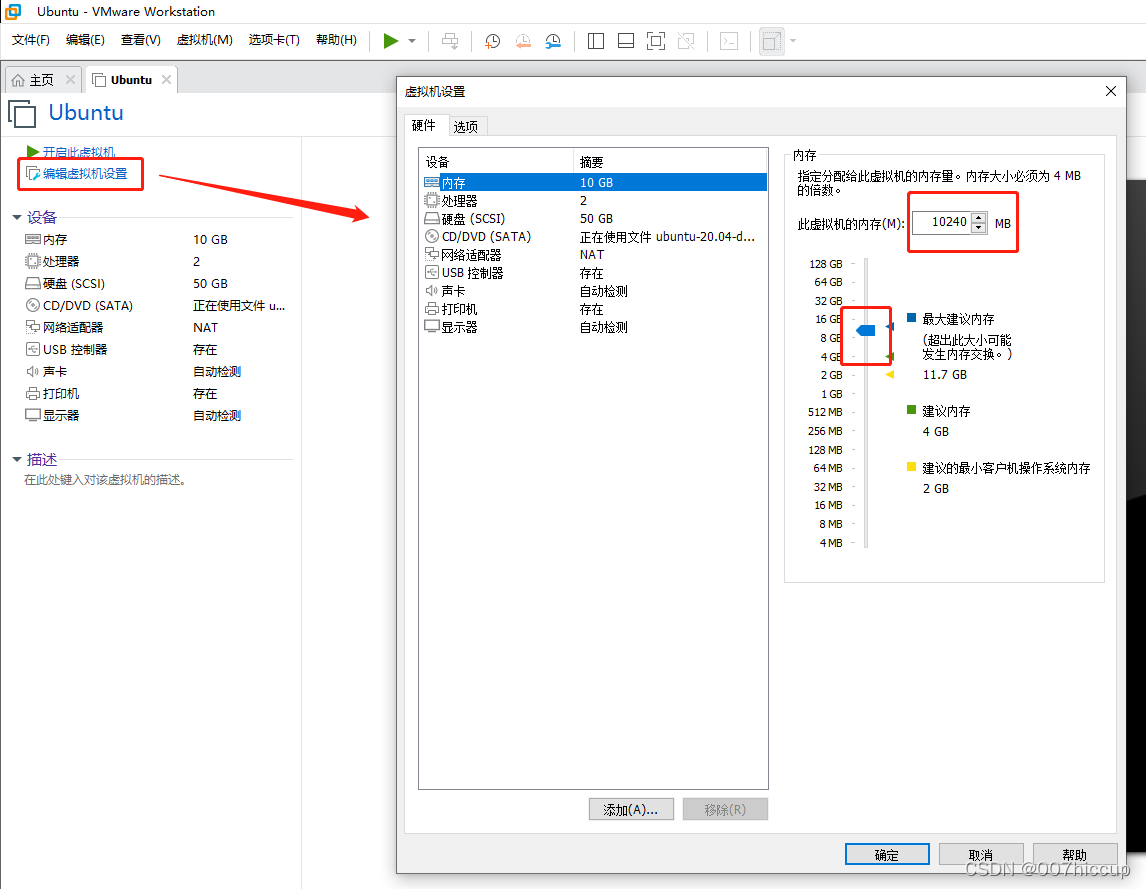Select CD/DVD (SATA) in settings hardware list
The height and width of the screenshot is (889, 1146).
(x=594, y=237)
